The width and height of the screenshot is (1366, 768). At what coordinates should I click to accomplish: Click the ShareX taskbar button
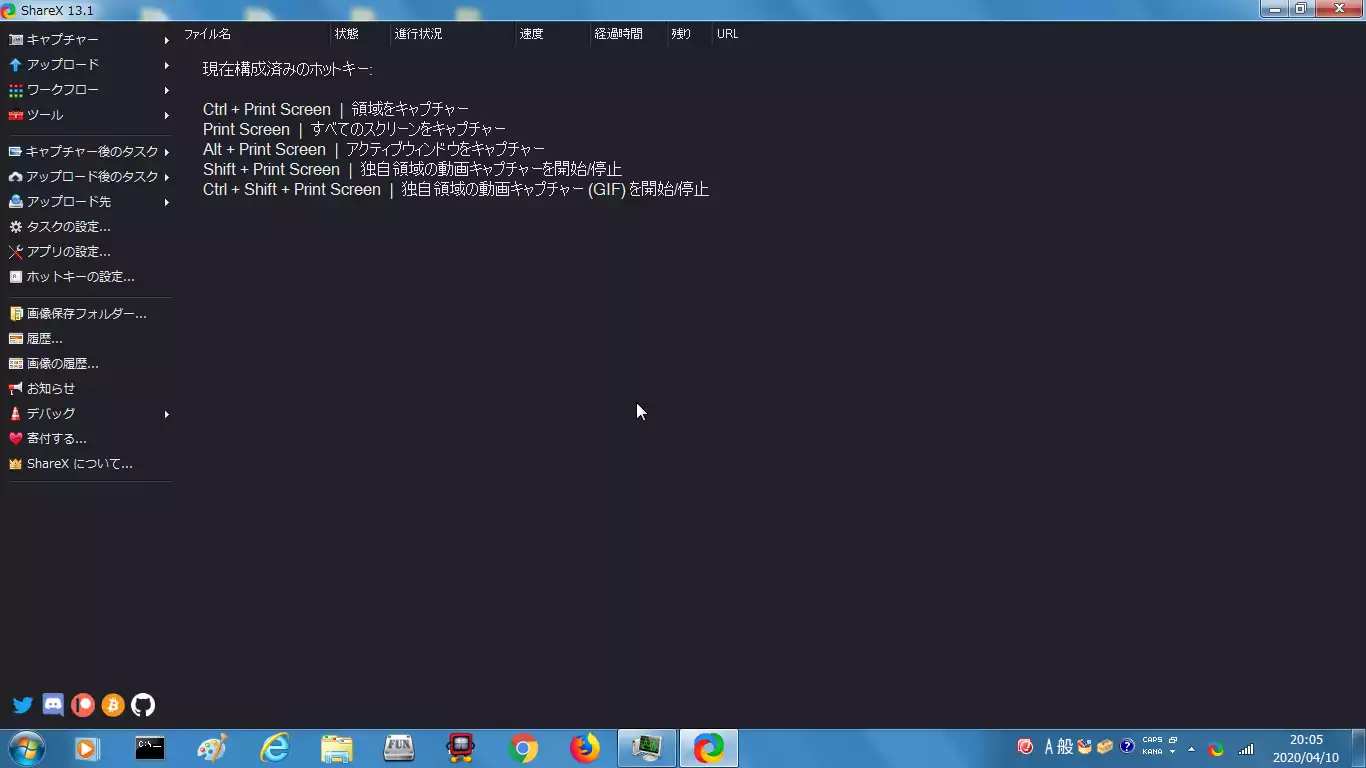[x=709, y=748]
